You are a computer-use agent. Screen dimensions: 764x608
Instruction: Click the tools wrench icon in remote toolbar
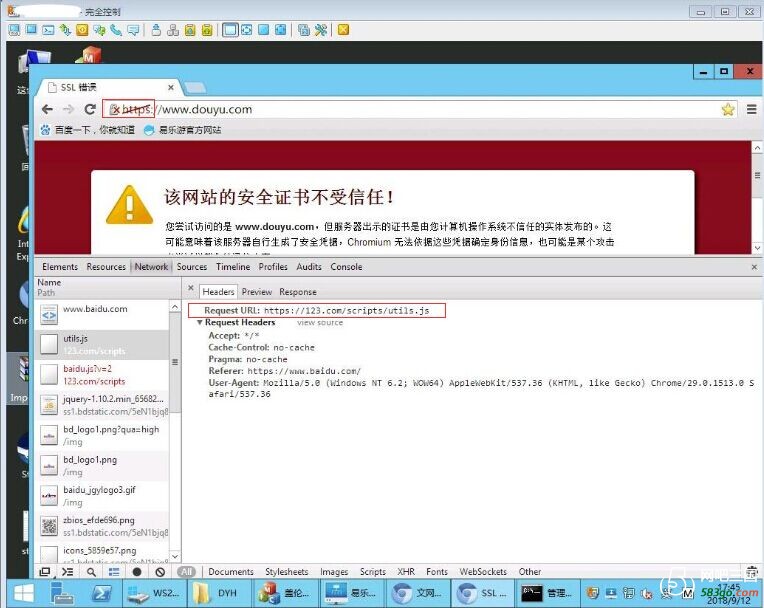click(320, 30)
